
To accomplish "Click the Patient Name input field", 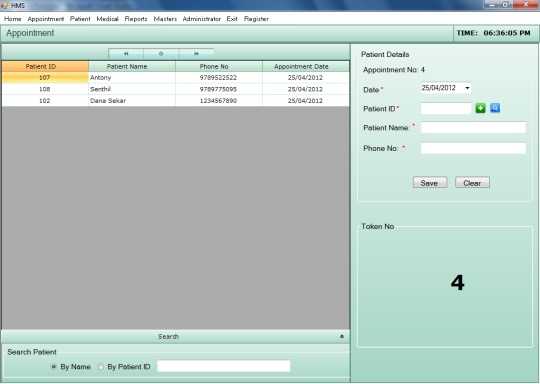I will point(473,127).
